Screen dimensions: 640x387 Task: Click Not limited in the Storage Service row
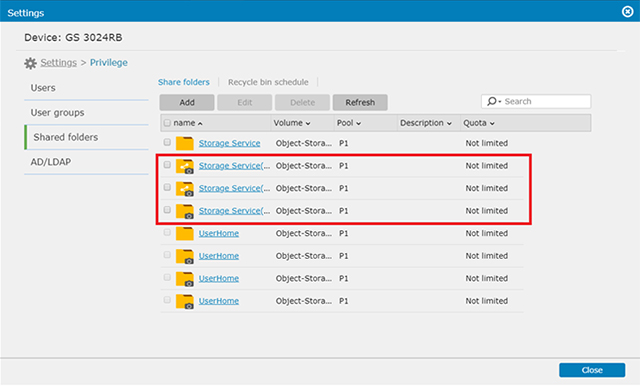tap(487, 143)
